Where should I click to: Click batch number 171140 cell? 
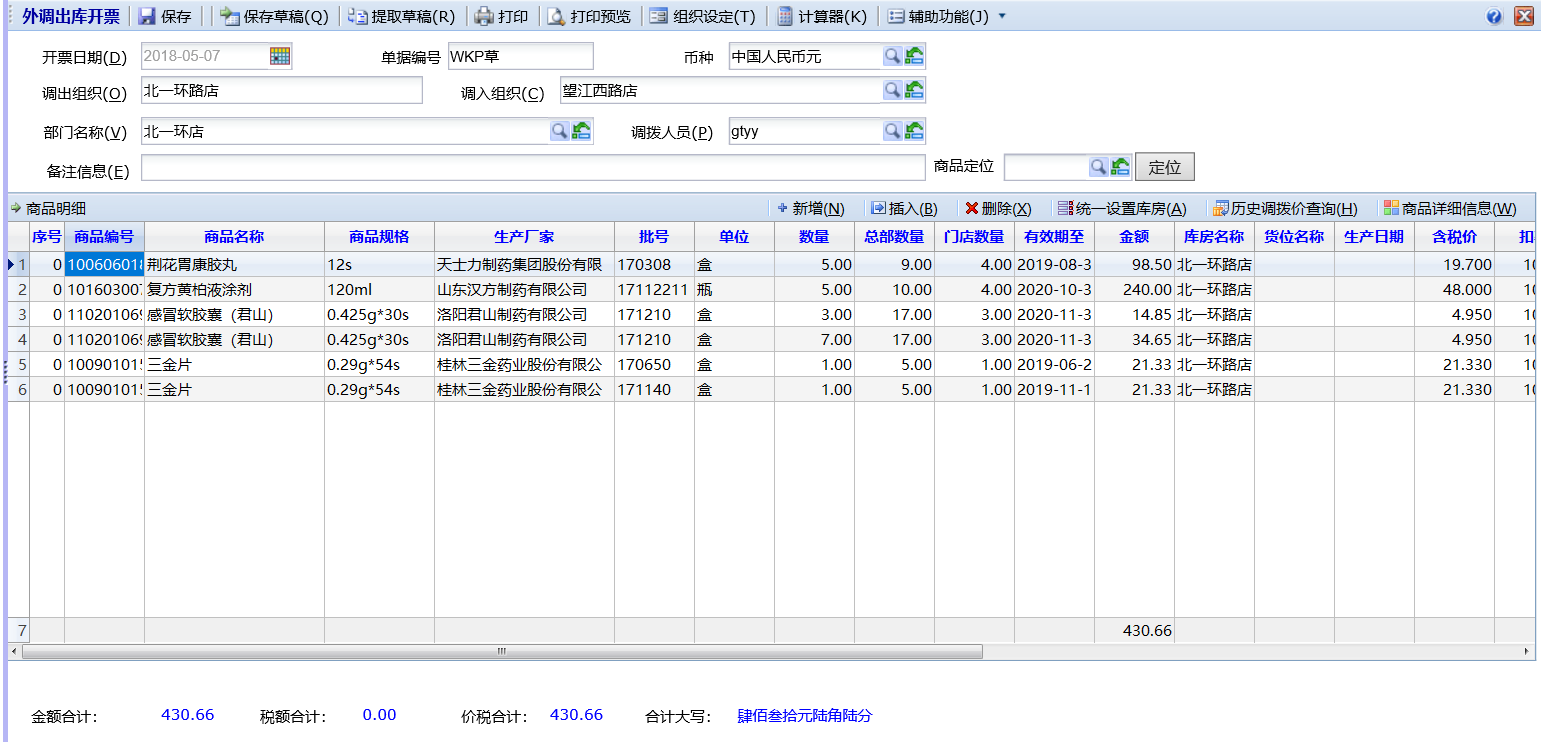(x=654, y=389)
